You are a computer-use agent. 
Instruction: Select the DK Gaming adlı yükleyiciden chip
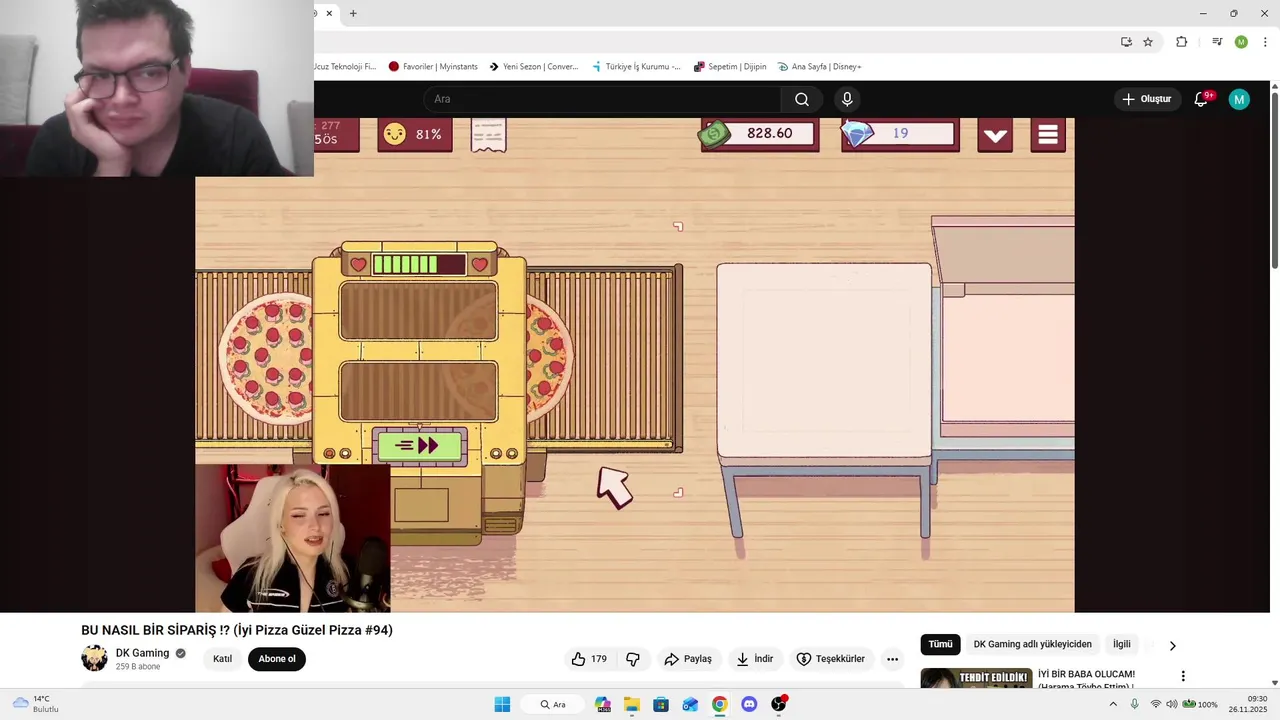(x=1032, y=645)
